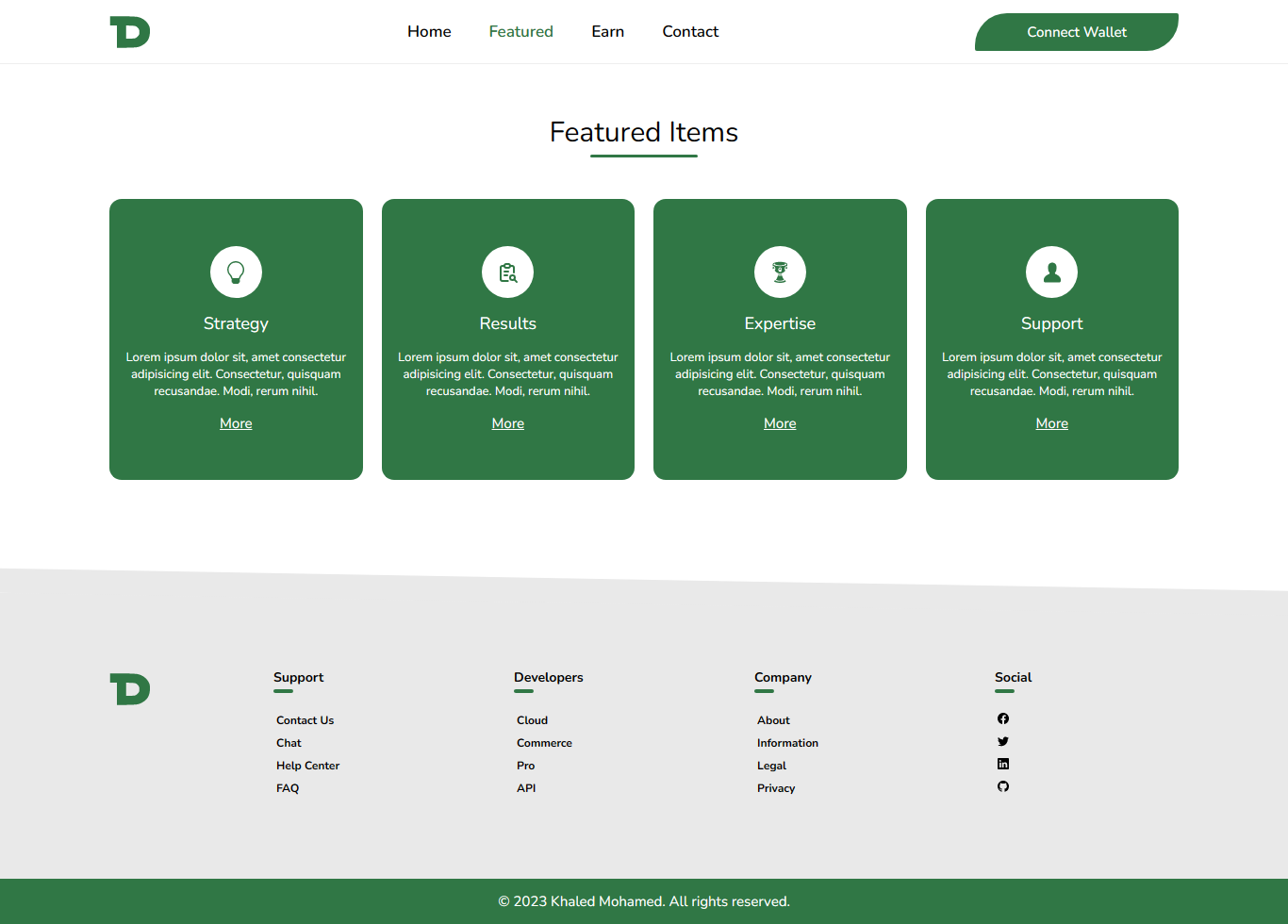This screenshot has width=1288, height=924.
Task: Navigate to the Home menu item
Action: [429, 31]
